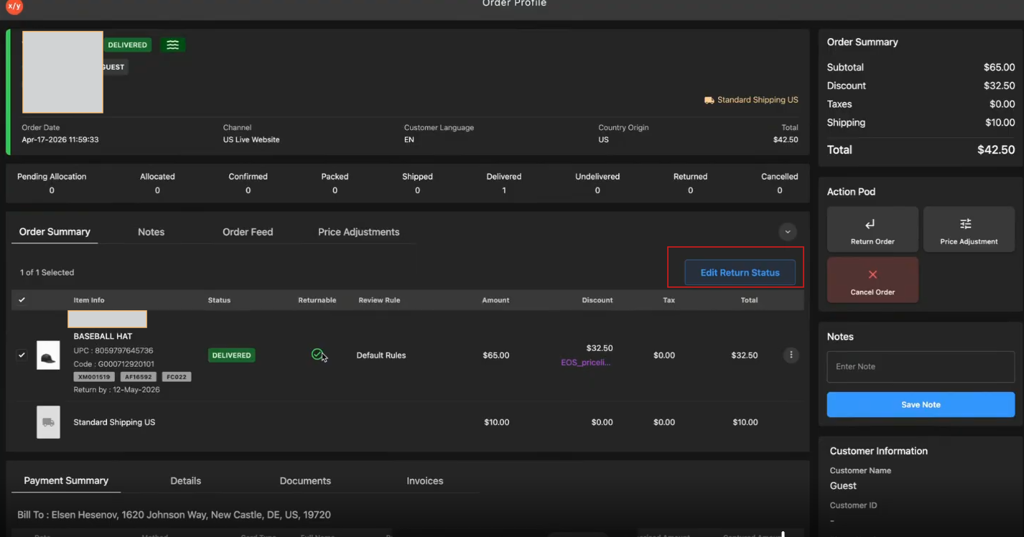1024x537 pixels.
Task: Open the Order Feed tab
Action: coord(248,232)
